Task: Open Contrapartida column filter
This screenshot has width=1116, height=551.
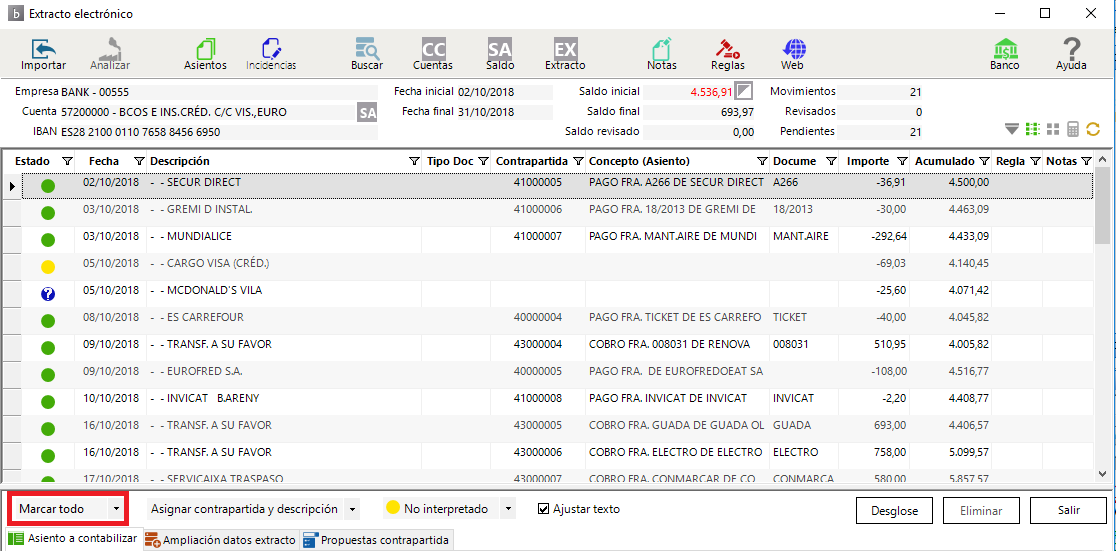Action: pos(578,162)
